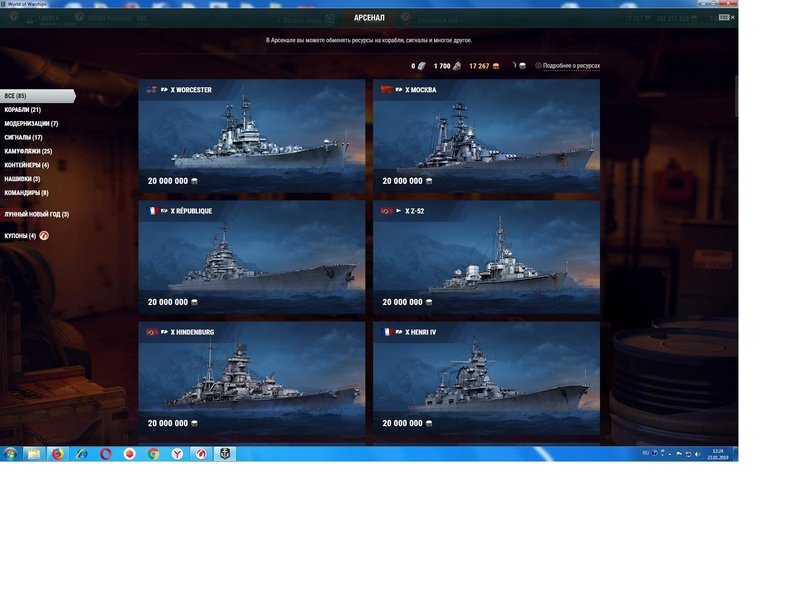Screen dimensions: 800x600
Task: Open the X Москва ship card
Action: coord(486,136)
